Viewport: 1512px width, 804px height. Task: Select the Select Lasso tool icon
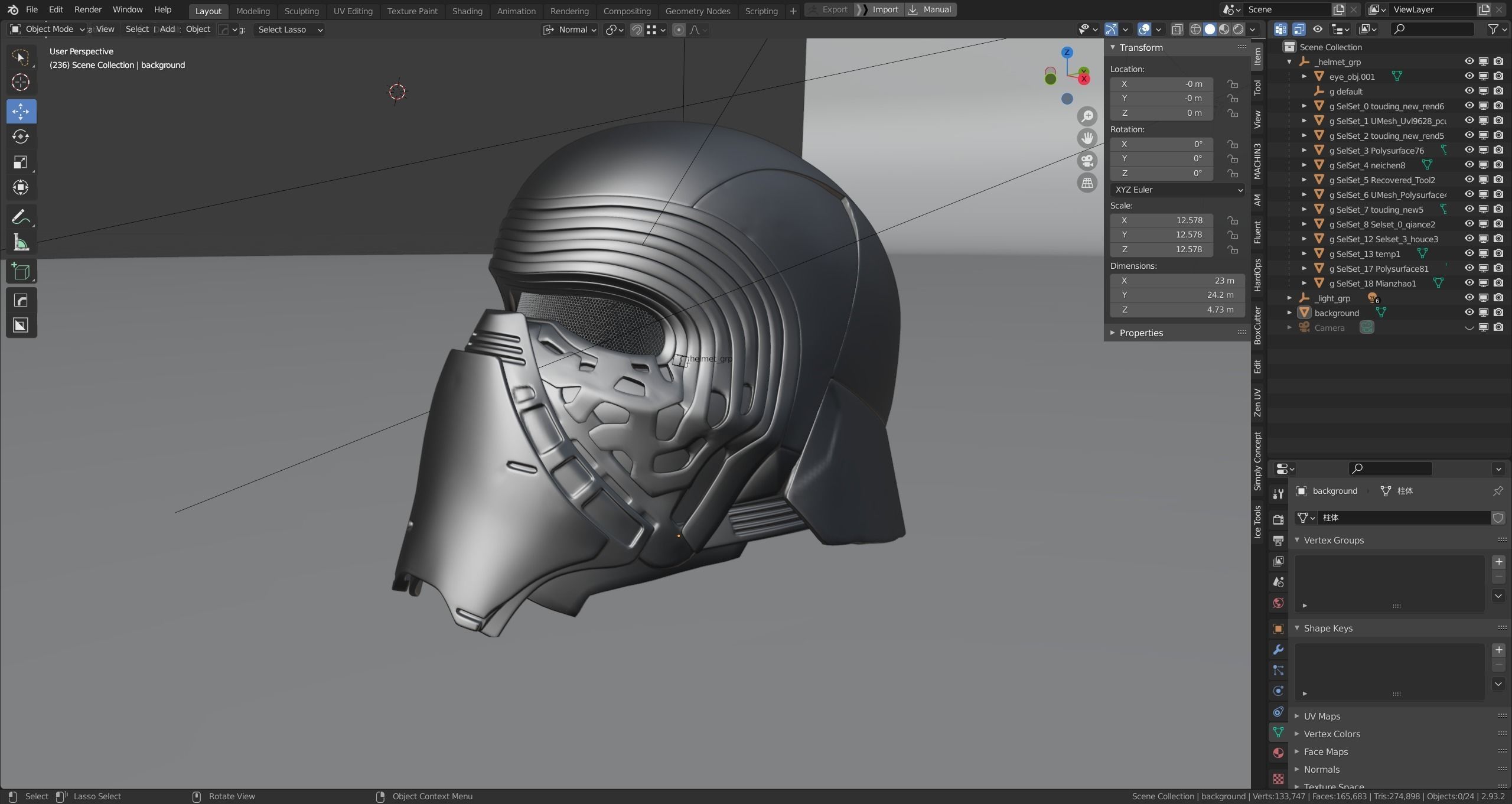pyautogui.click(x=21, y=57)
